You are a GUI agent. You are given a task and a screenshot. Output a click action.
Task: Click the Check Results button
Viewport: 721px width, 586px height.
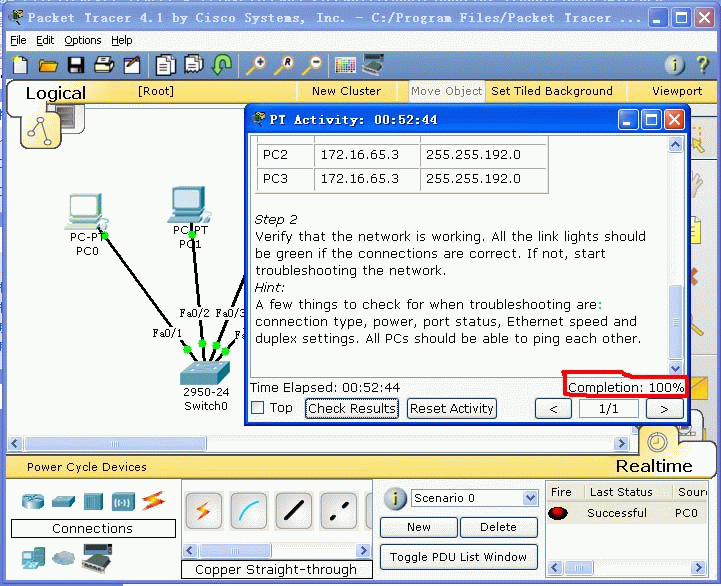pos(352,408)
